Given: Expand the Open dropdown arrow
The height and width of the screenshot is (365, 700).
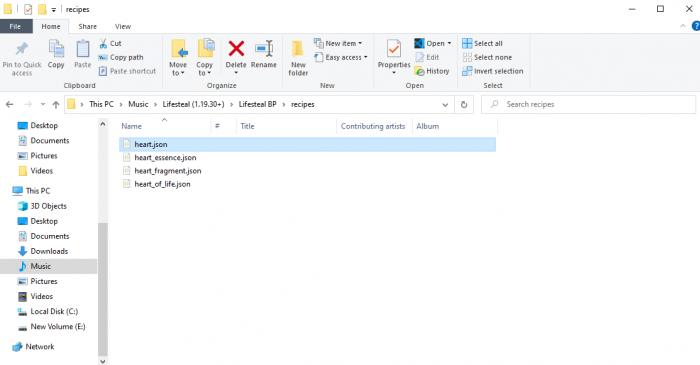Looking at the screenshot, I should 450,43.
